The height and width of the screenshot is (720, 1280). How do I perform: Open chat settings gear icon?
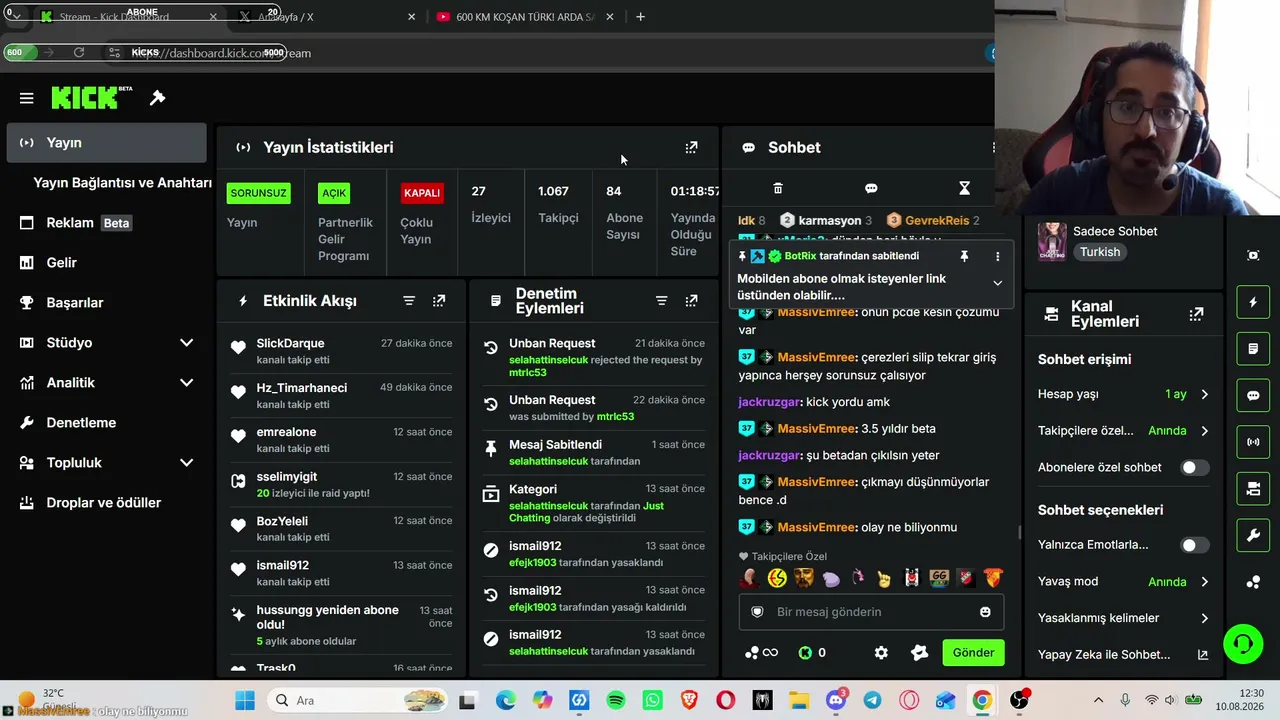881,653
